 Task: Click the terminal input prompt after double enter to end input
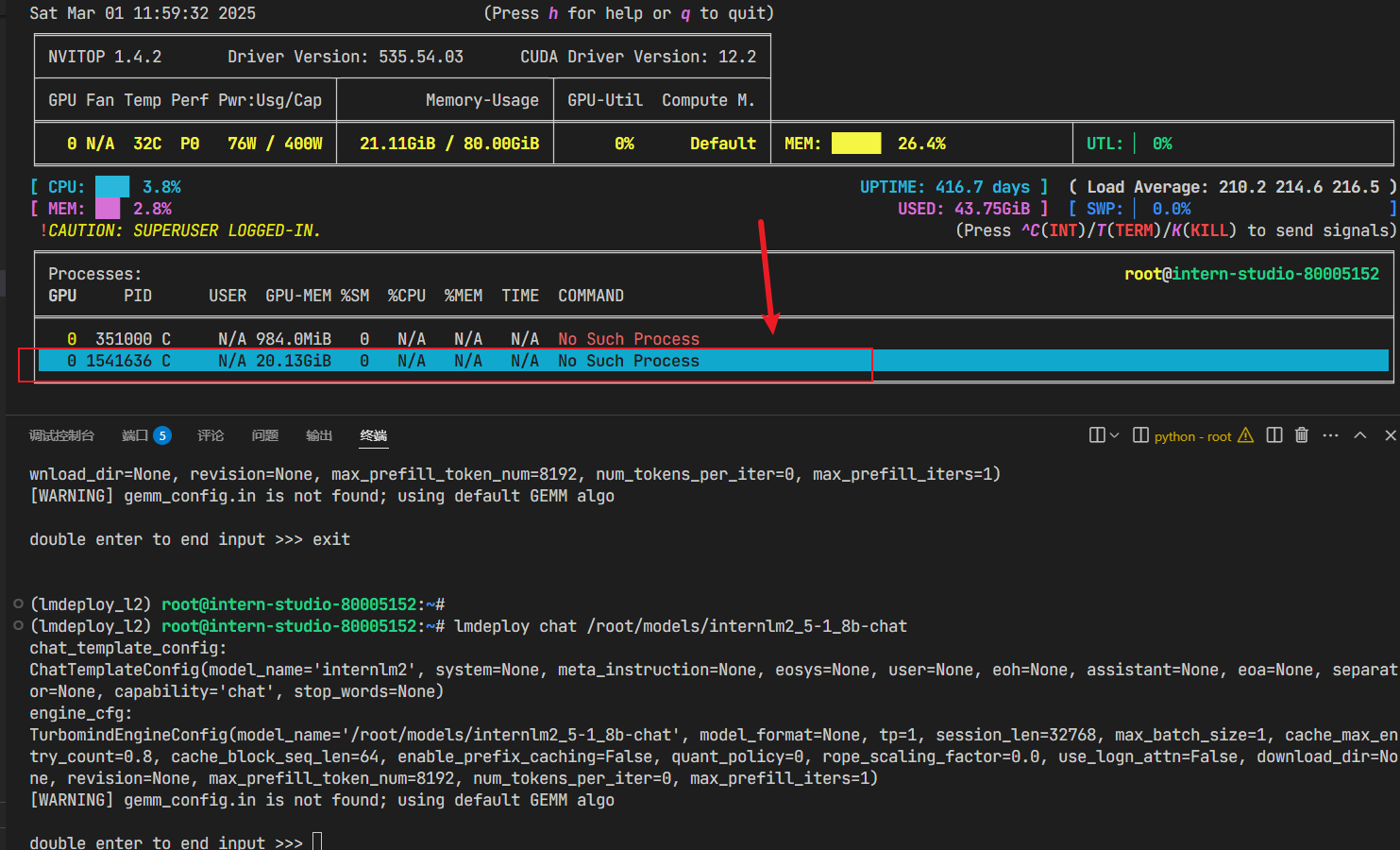tap(317, 839)
